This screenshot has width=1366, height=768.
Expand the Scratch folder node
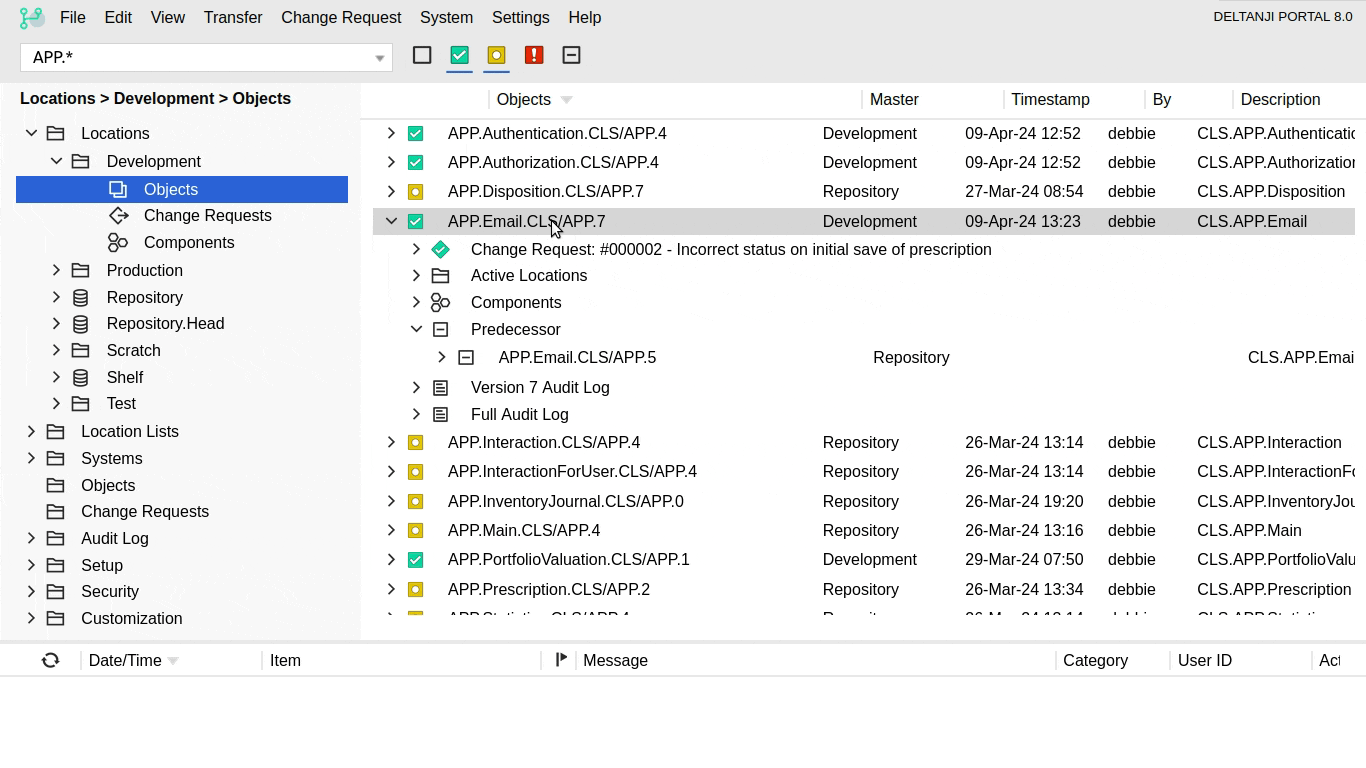click(56, 350)
